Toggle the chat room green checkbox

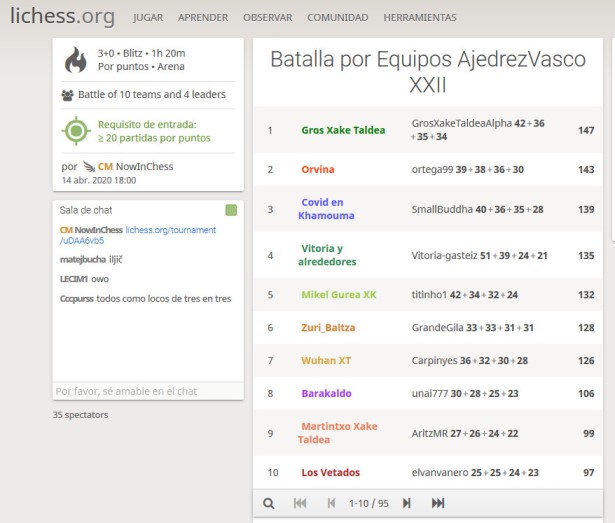[231, 211]
